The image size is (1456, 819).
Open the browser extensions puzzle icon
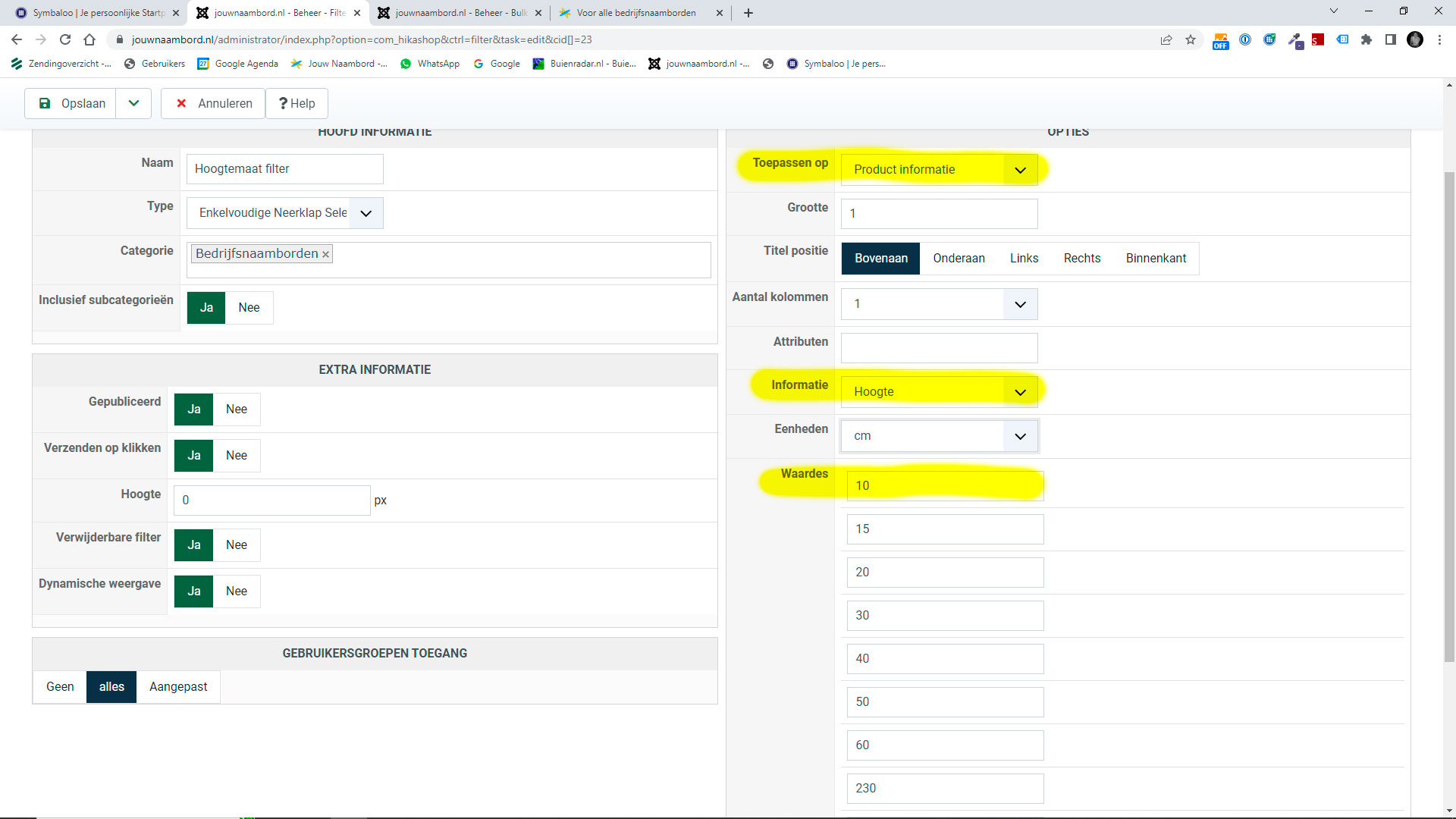[1367, 39]
